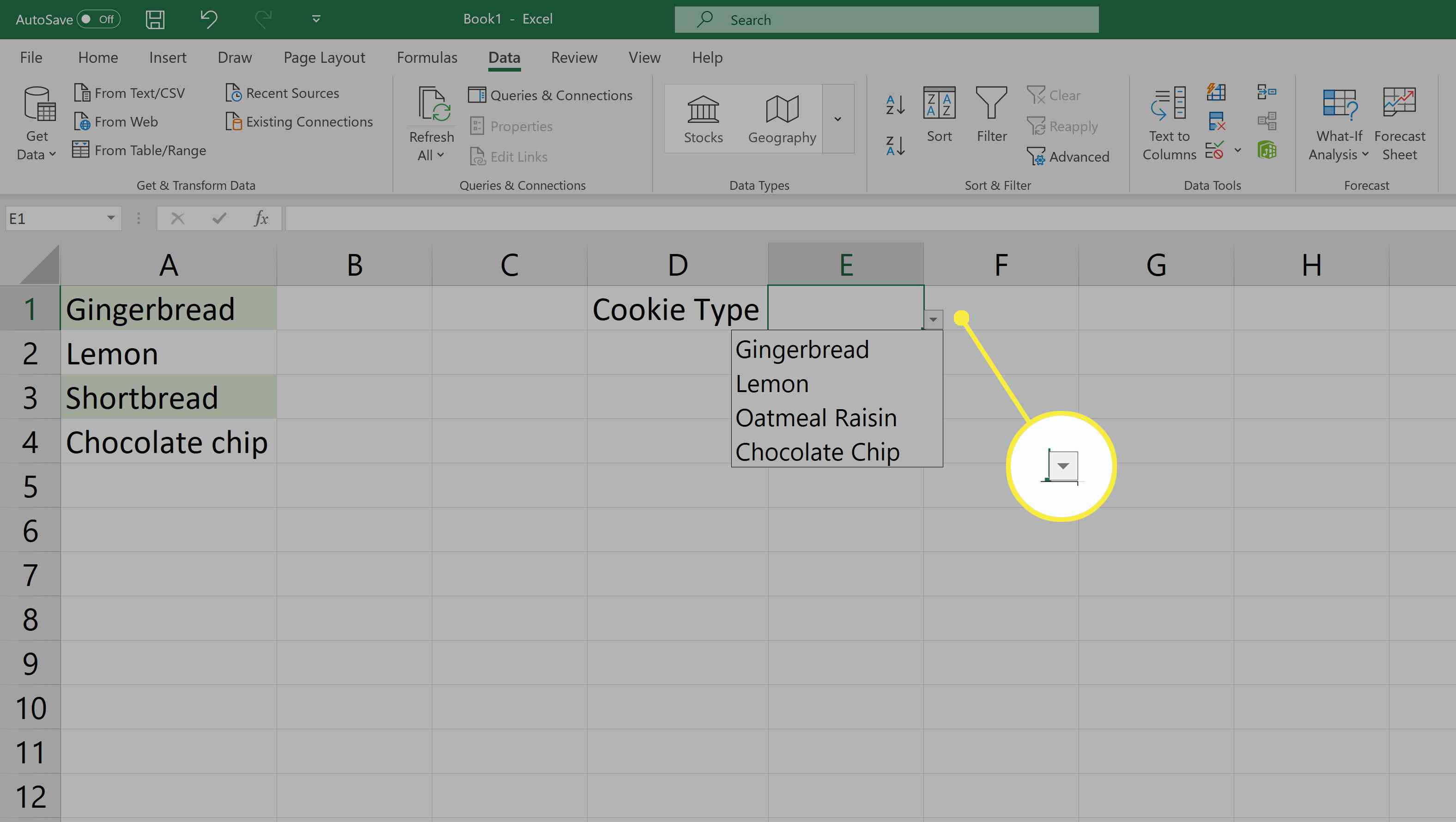Open Customize Quick Access Toolbar dropdown
Viewport: 1456px width, 822px height.
tap(316, 19)
